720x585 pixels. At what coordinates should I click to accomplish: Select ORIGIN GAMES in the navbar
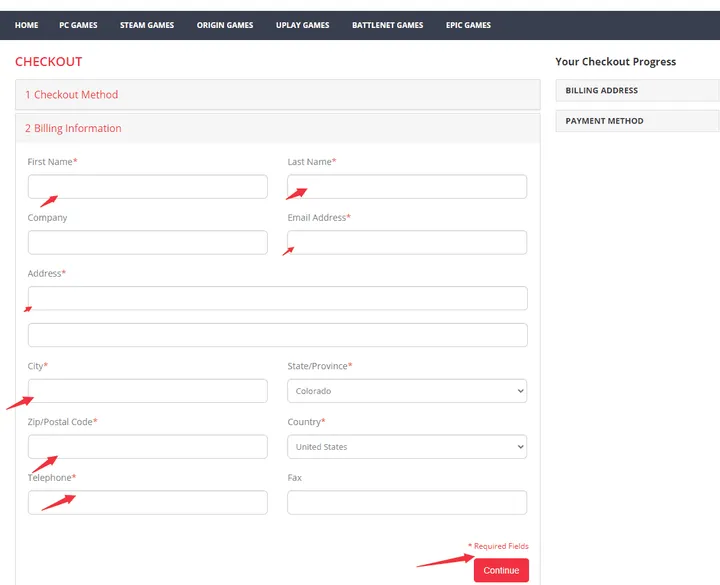pos(225,25)
